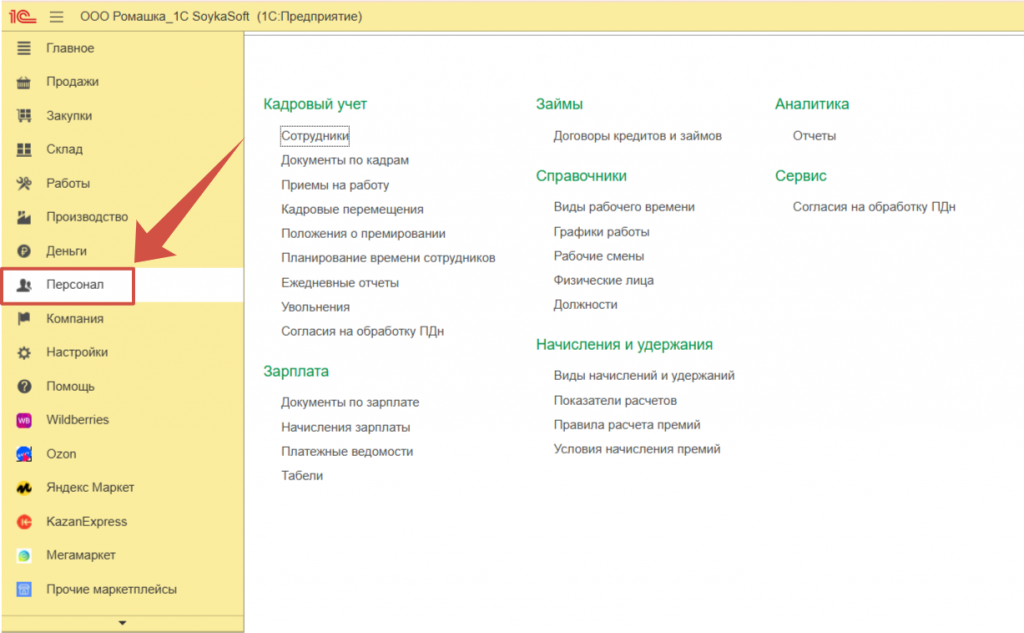Click the Ozon logo icon in sidebar

coord(25,454)
